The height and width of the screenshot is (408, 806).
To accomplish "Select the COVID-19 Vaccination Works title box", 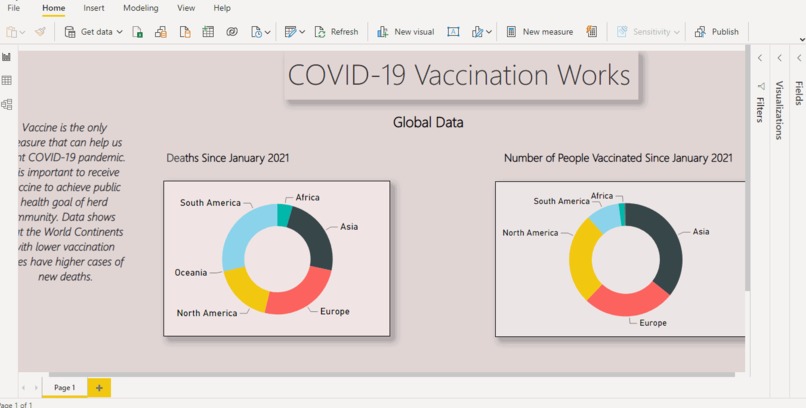I will point(461,75).
